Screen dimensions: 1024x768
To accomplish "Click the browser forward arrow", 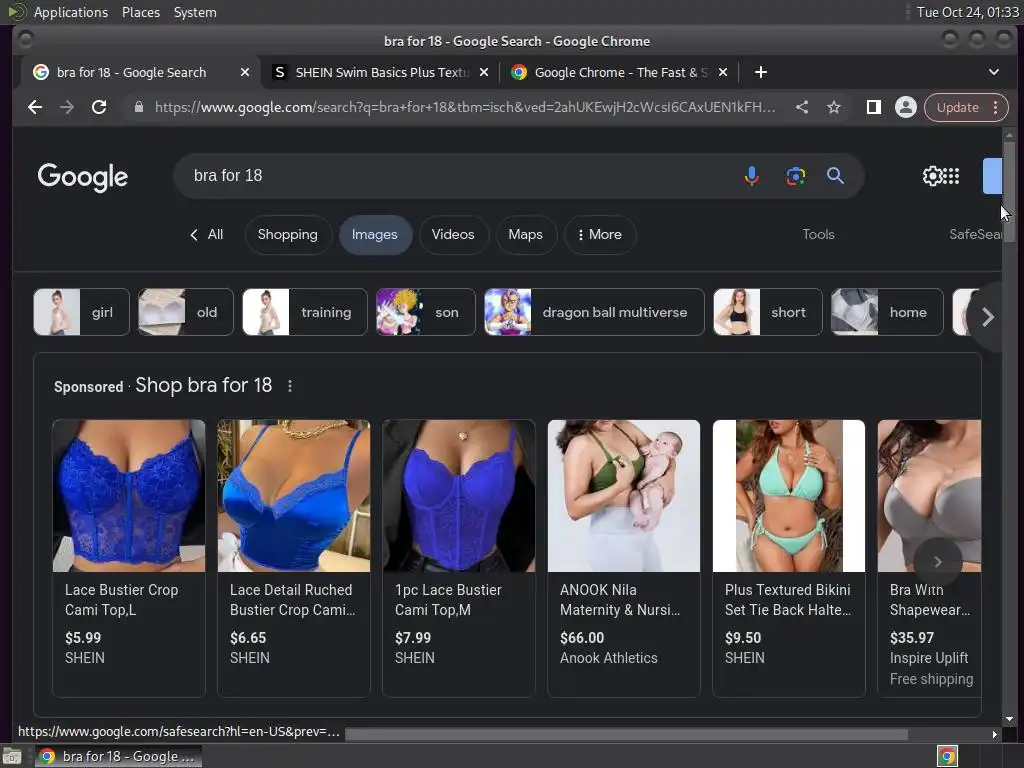I will click(67, 107).
